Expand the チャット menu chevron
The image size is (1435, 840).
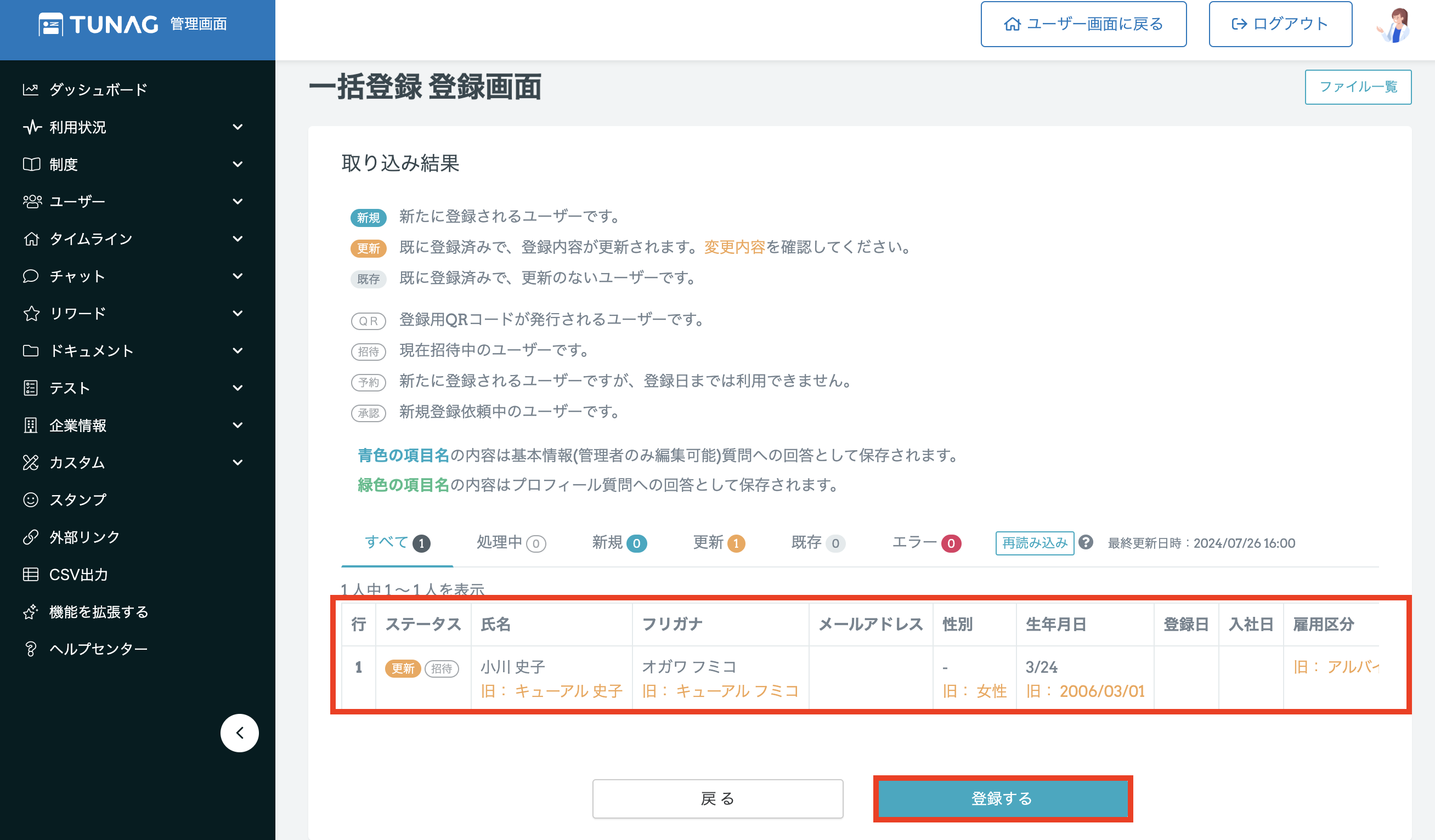[x=238, y=276]
